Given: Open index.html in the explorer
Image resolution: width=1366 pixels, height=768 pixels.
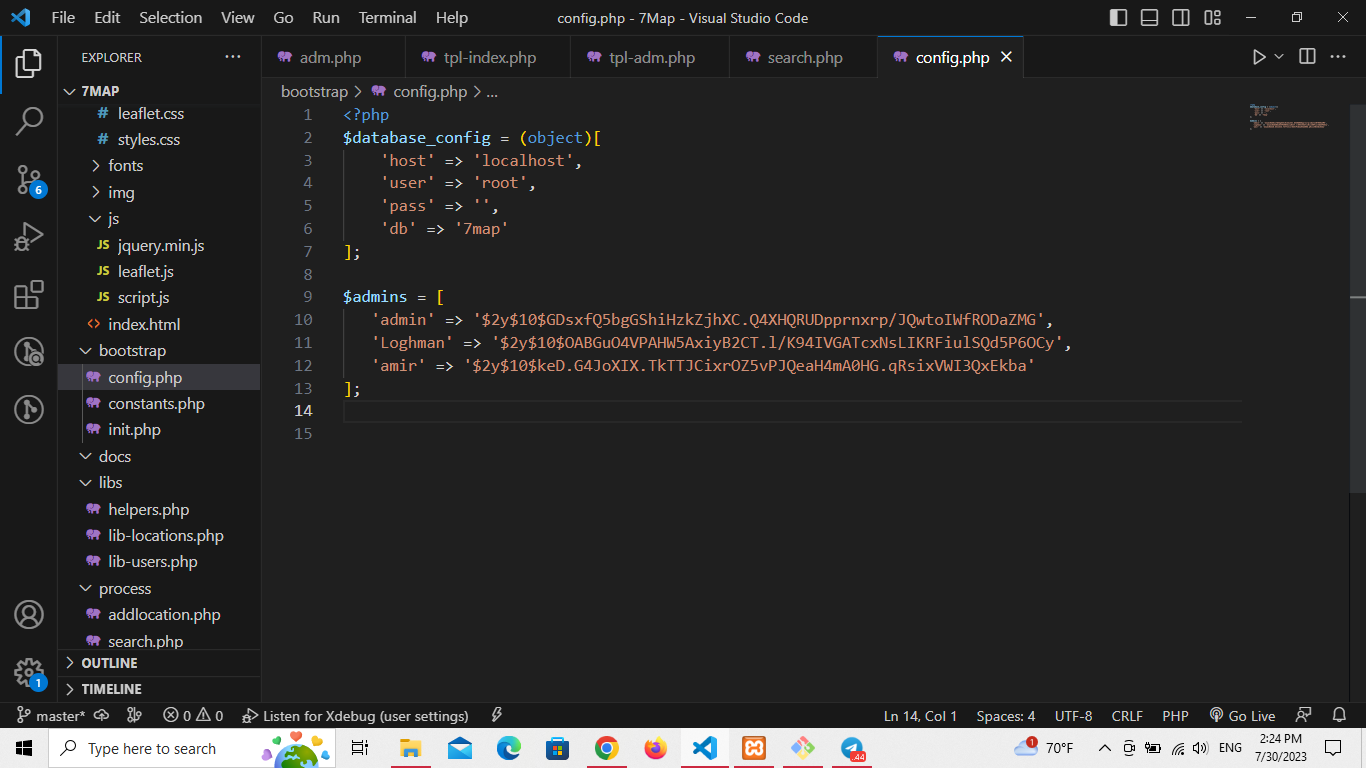Looking at the screenshot, I should (x=159, y=324).
